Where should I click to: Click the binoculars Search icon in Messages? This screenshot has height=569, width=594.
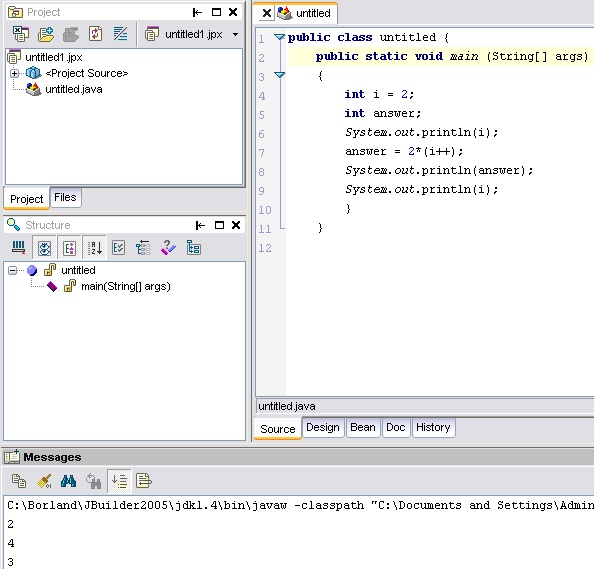click(69, 481)
